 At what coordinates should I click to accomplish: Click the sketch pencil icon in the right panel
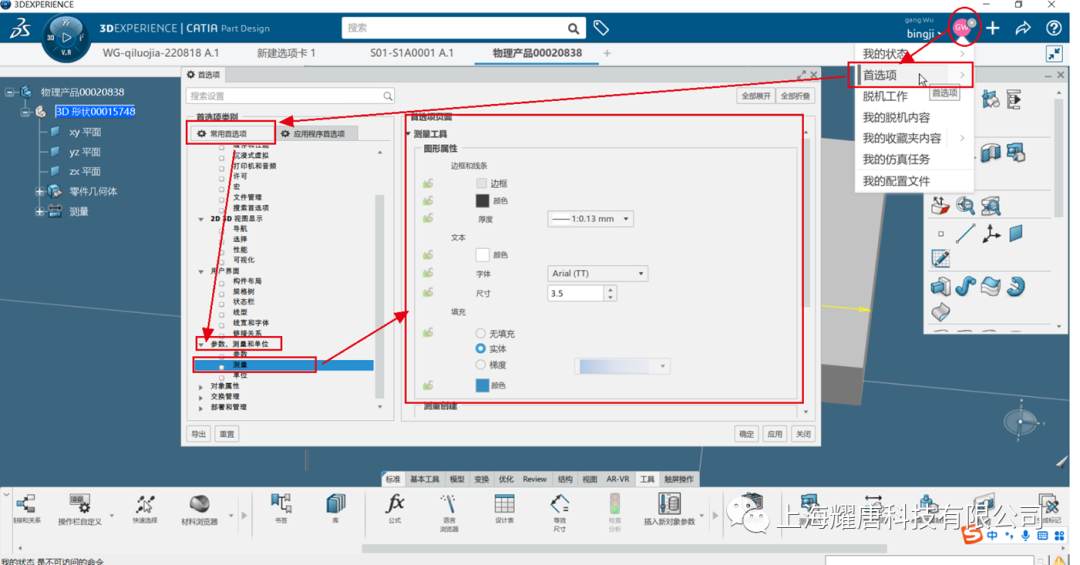click(940, 258)
